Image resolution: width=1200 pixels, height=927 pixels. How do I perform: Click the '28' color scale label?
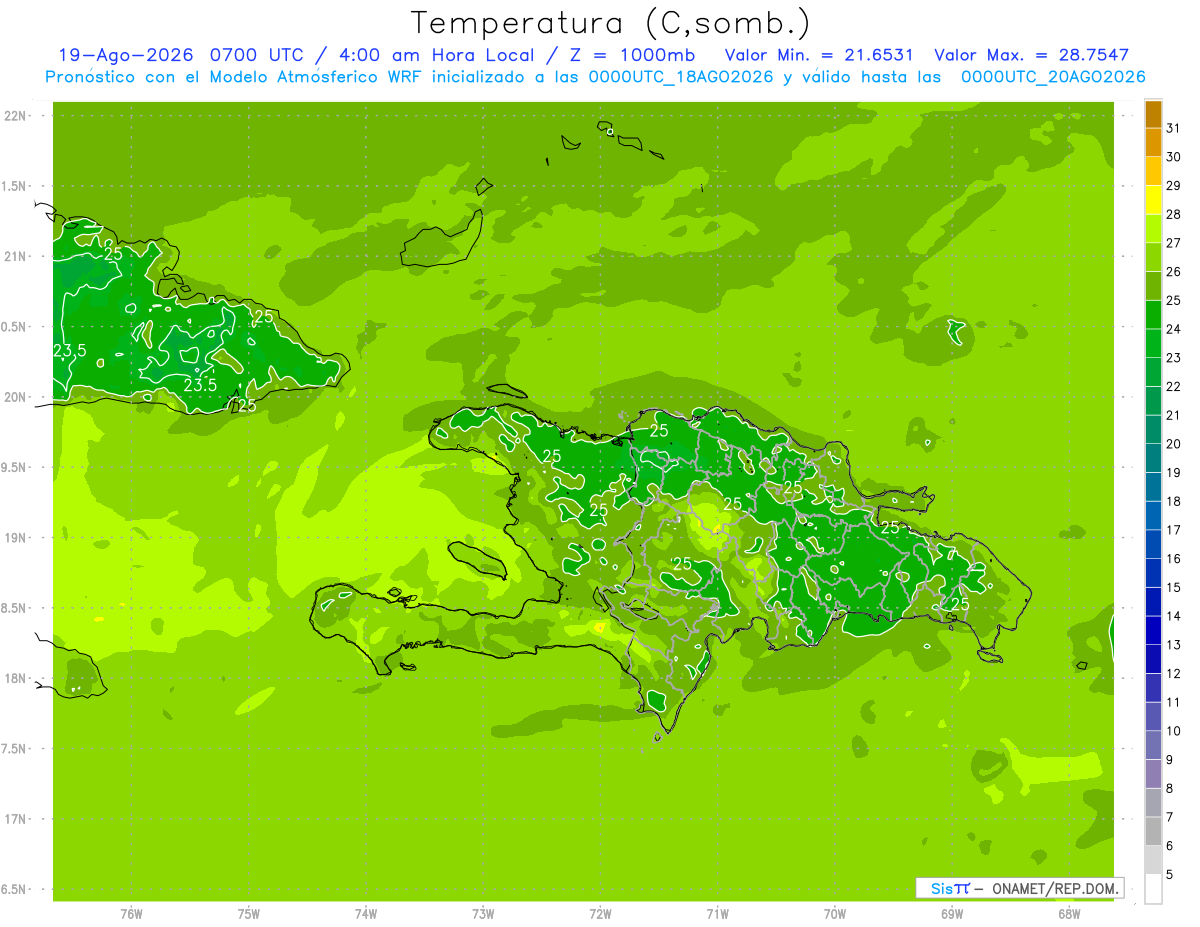pyautogui.click(x=1174, y=214)
